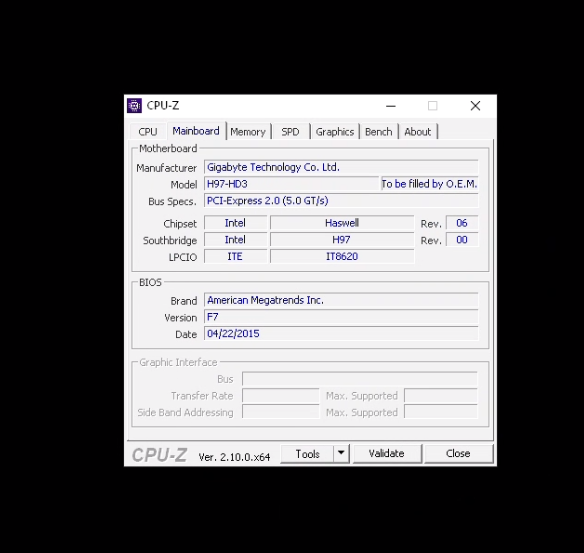This screenshot has width=584, height=553.
Task: Click the BIOS Date field 04/22/2015
Action: tap(341, 334)
